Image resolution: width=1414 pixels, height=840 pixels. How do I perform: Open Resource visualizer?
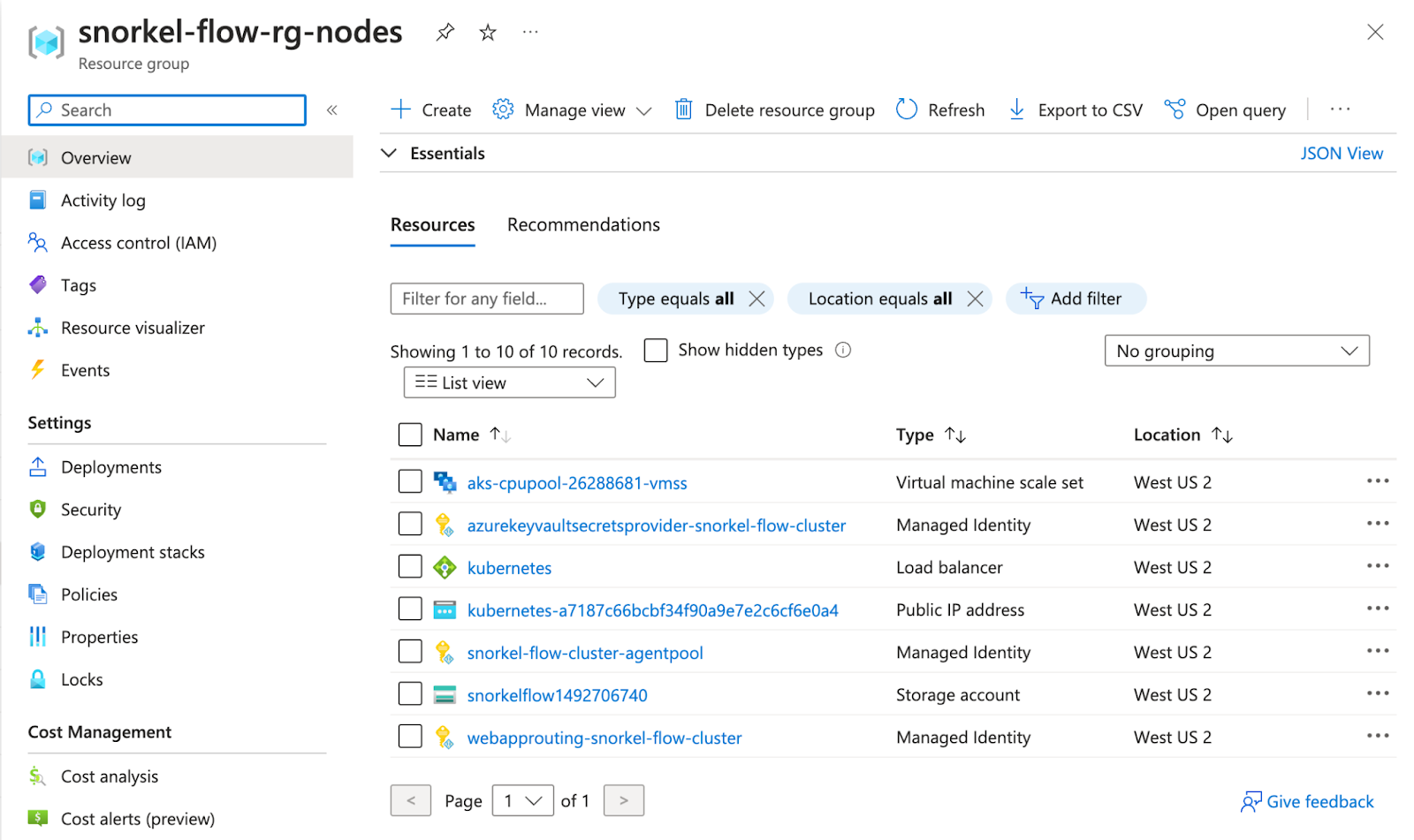tap(133, 328)
